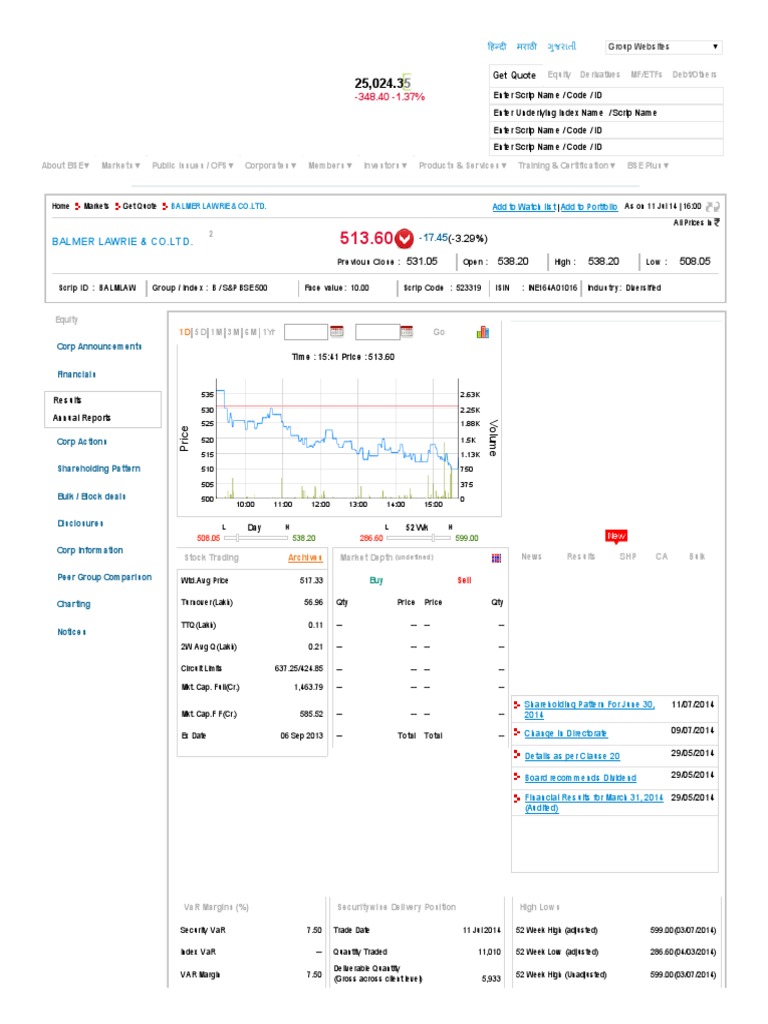Select the Derivatives quote tab
This screenshot has width=768, height=1024.
click(x=600, y=75)
